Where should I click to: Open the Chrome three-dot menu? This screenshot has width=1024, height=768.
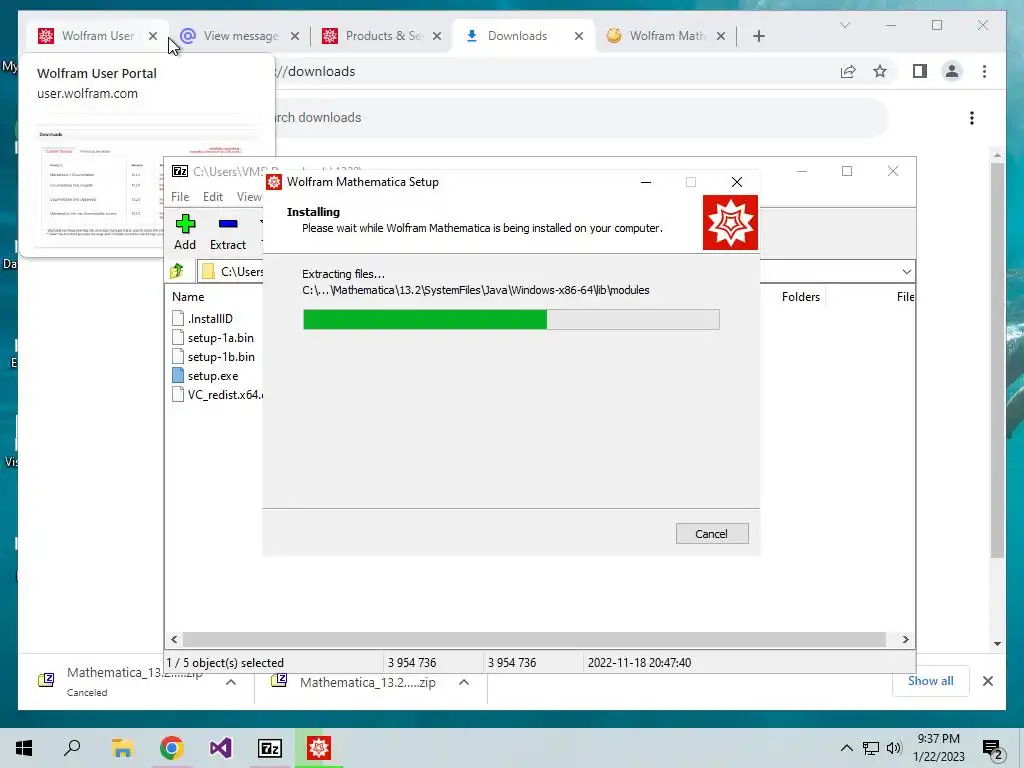pyautogui.click(x=984, y=71)
